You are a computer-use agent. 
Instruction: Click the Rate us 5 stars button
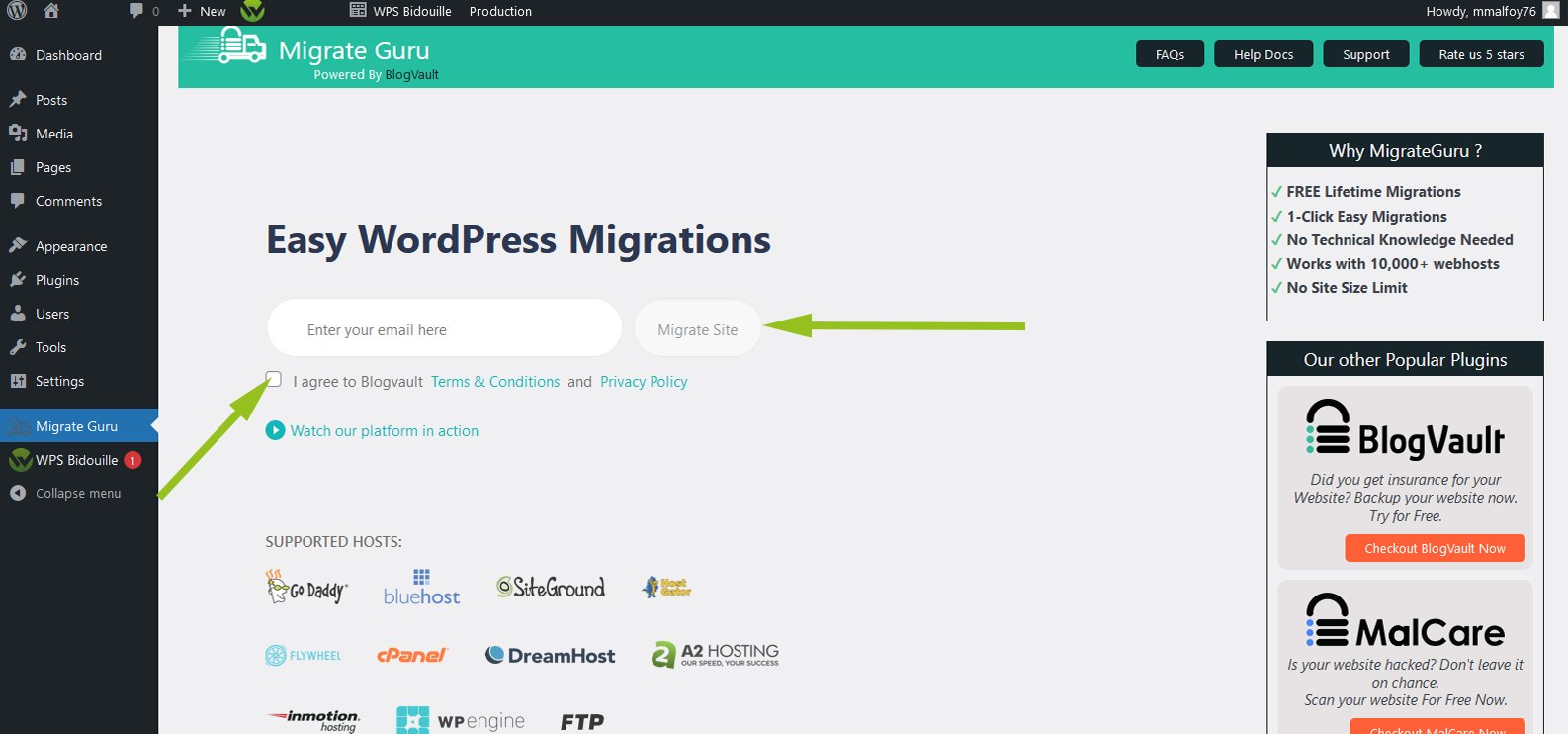point(1481,54)
